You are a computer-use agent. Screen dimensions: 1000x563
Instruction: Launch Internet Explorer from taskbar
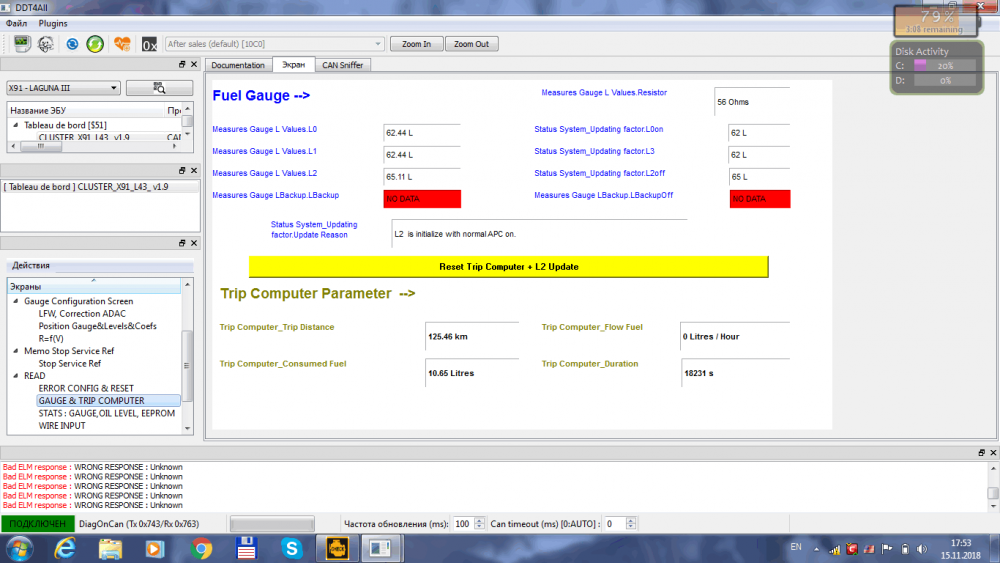point(65,548)
